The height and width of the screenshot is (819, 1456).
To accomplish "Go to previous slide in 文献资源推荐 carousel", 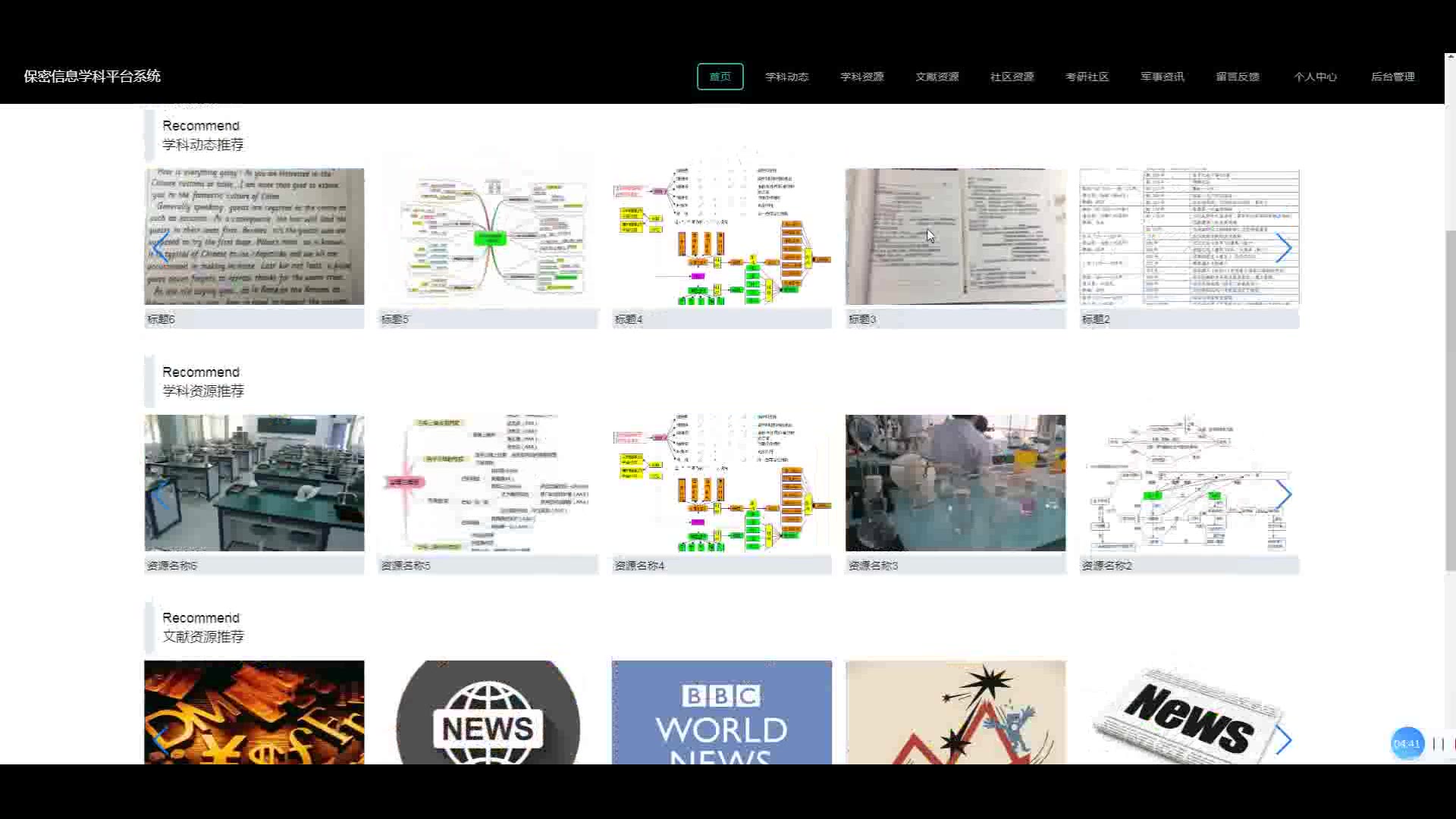I will 160,740.
